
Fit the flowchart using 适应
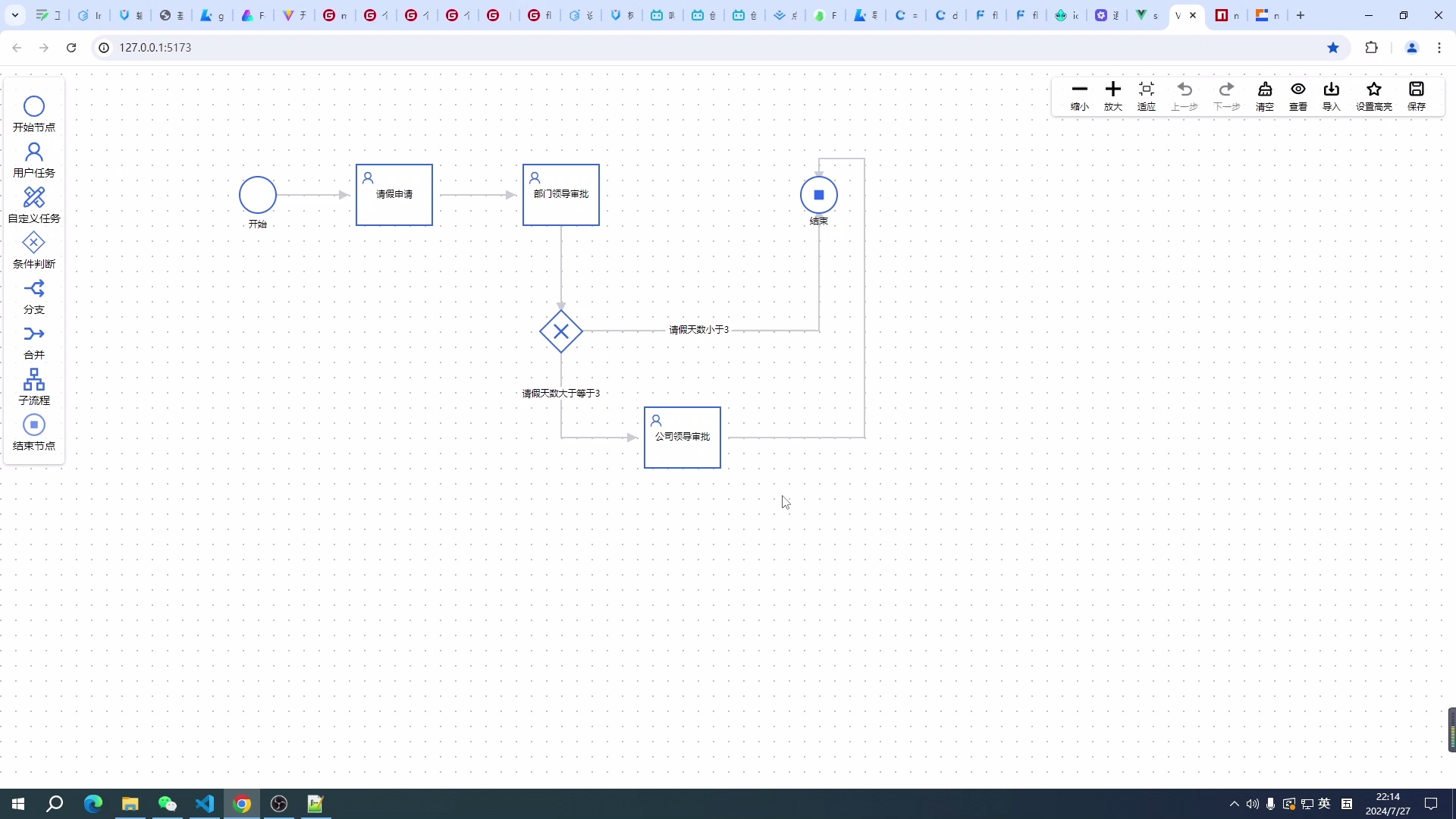coord(1146,96)
